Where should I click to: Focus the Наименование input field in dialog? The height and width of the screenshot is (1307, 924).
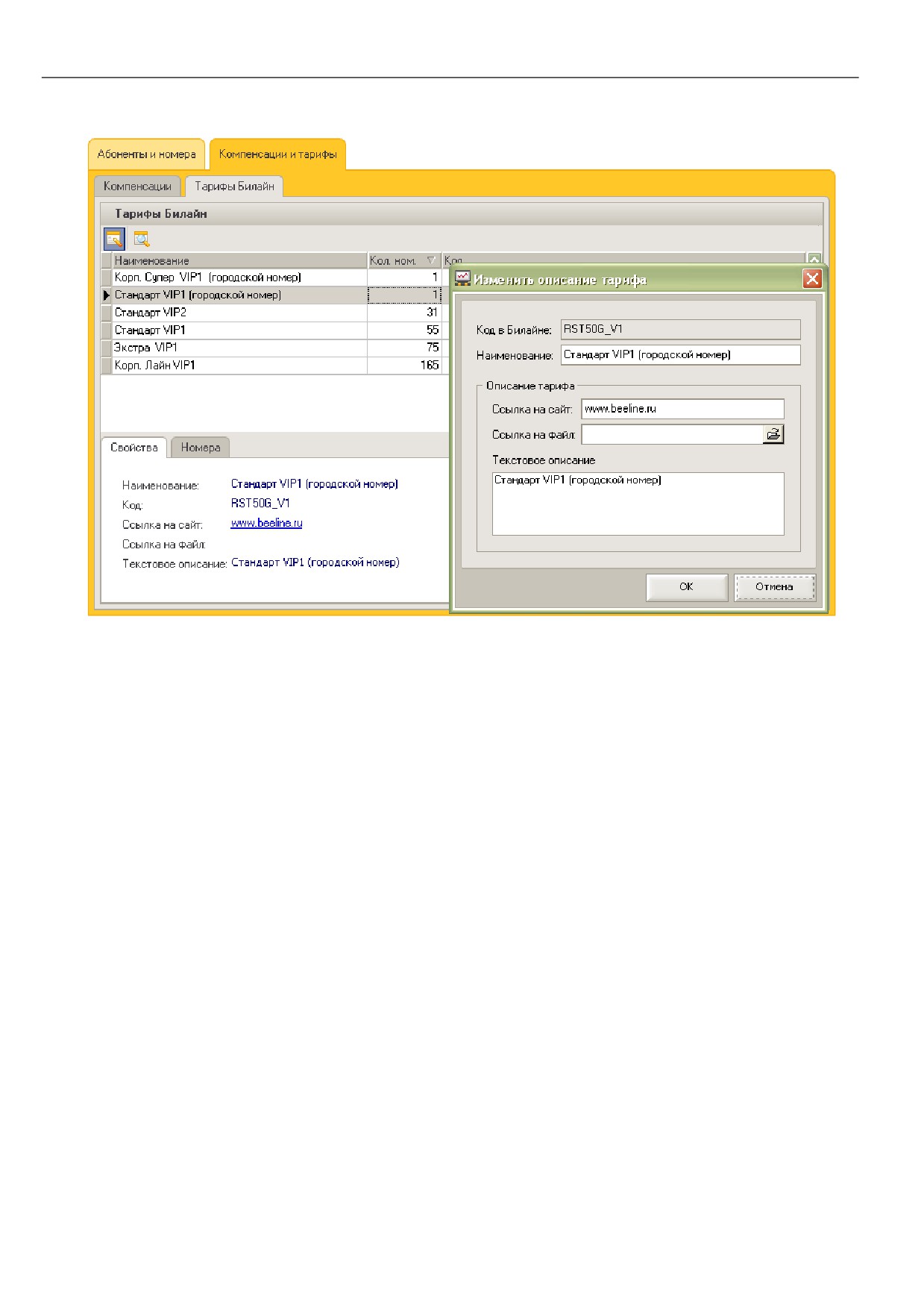pos(680,354)
